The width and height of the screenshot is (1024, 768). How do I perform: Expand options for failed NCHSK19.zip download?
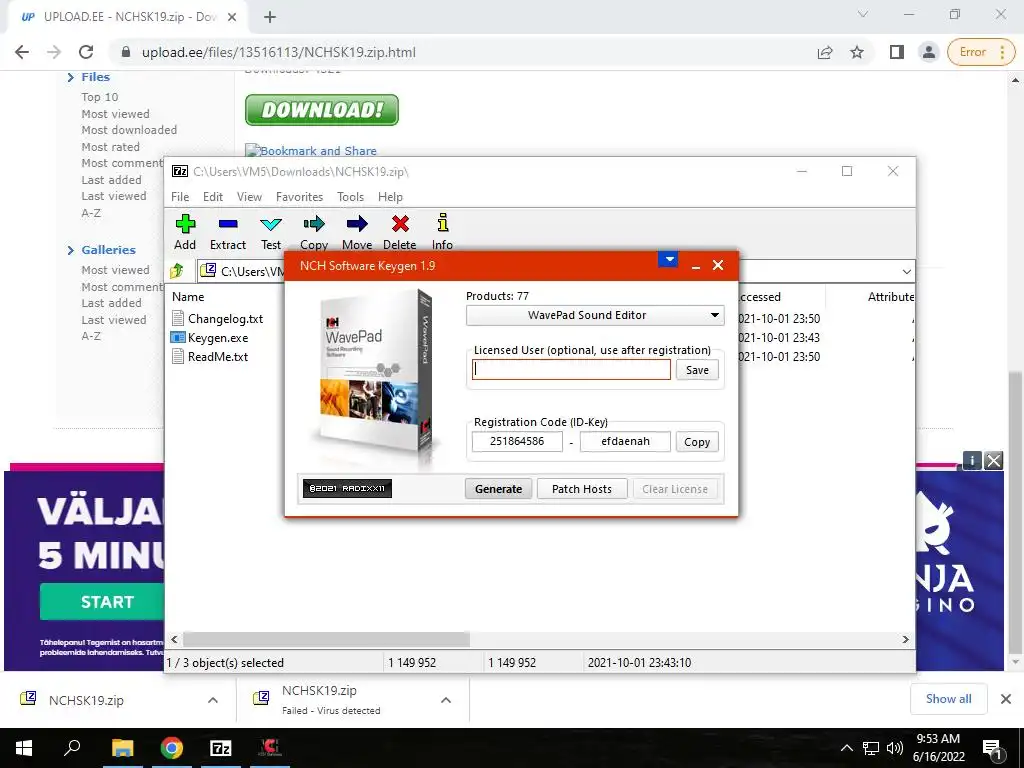click(x=445, y=700)
